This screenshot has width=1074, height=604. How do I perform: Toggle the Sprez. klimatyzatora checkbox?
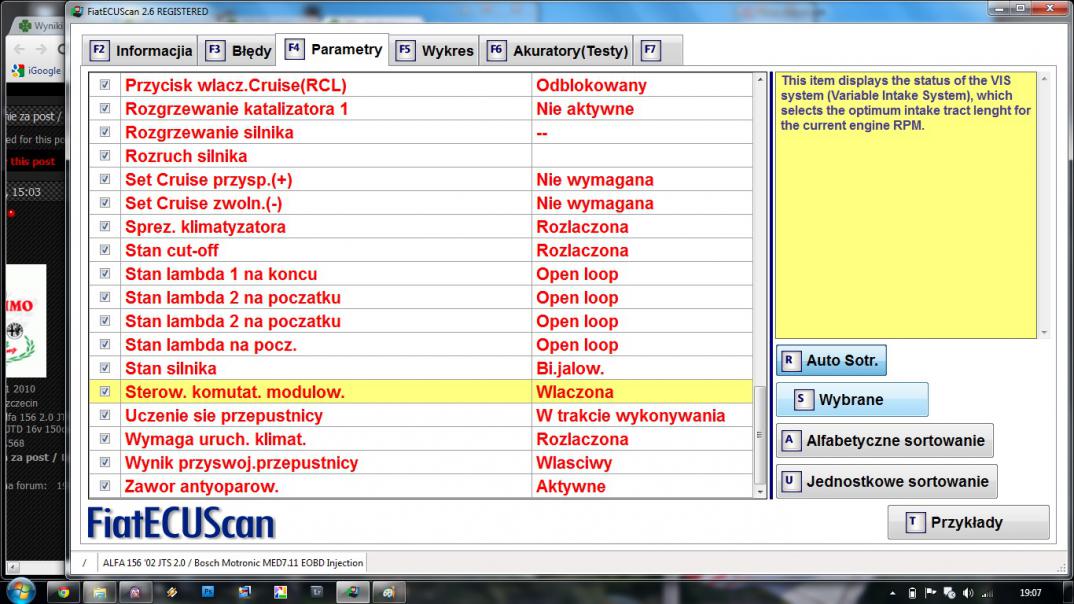(x=105, y=226)
